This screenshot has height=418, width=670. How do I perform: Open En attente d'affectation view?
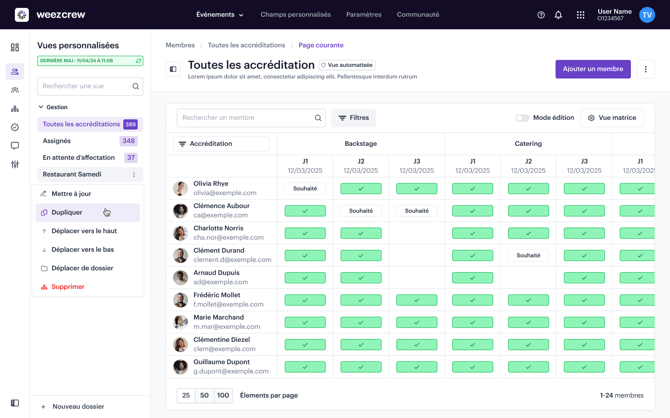point(90,158)
